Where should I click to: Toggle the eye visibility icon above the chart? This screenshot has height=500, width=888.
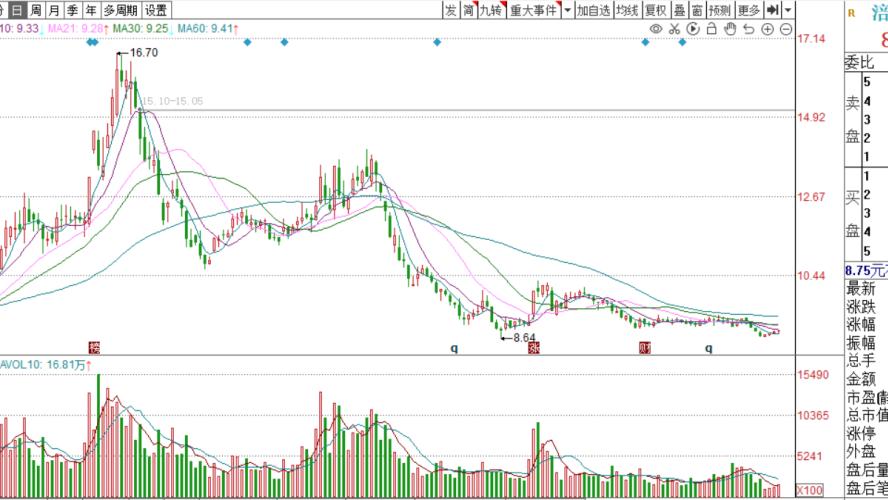coord(656,29)
